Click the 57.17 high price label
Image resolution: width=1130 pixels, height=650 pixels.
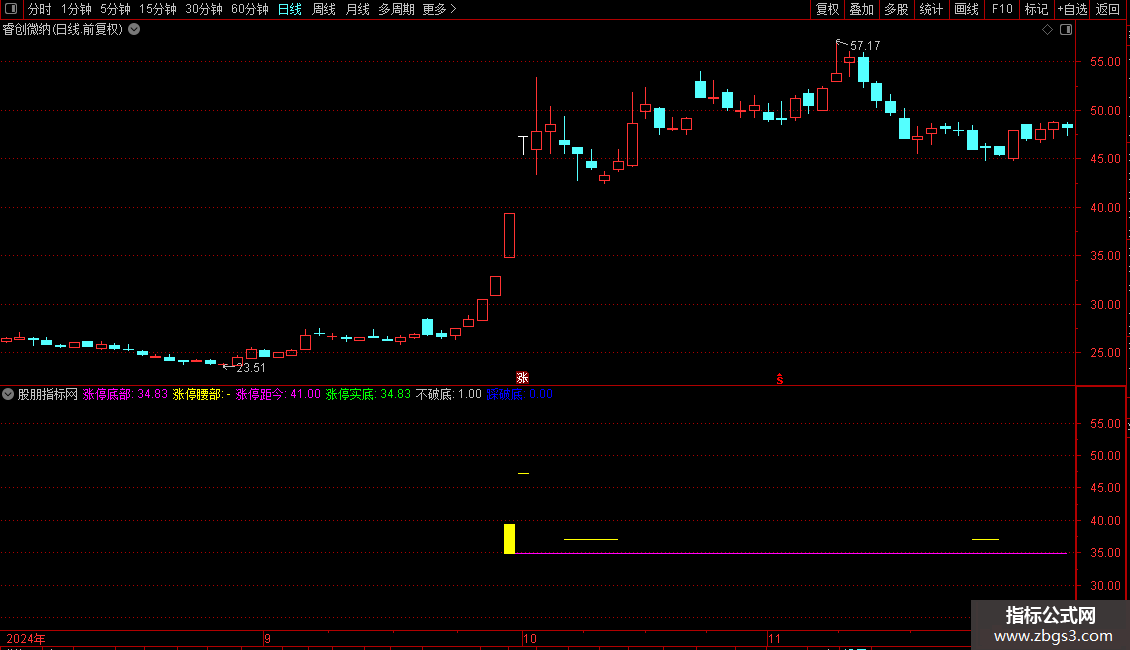tap(865, 45)
